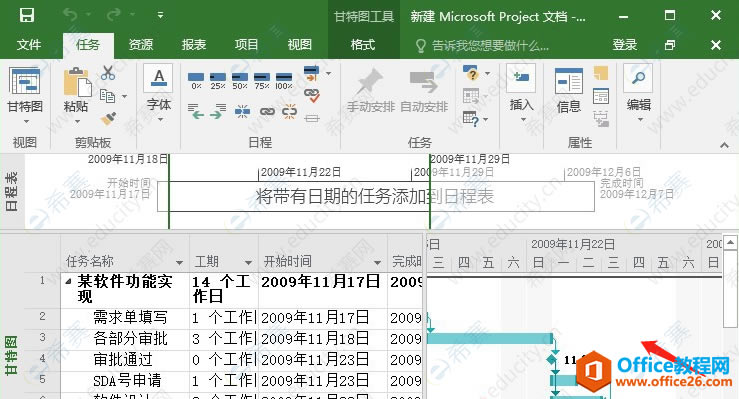
Task: Open the 资源 ribbon tab
Action: [x=140, y=45]
